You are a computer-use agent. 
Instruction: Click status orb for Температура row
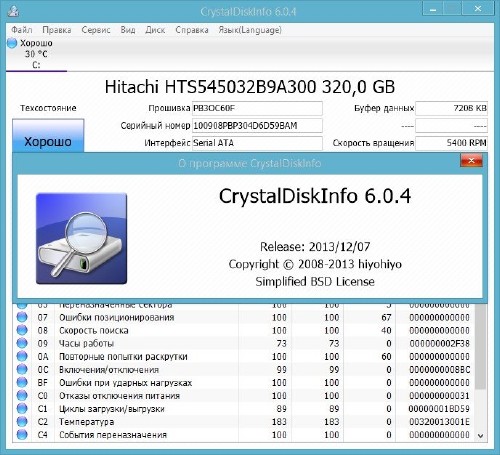point(22,421)
